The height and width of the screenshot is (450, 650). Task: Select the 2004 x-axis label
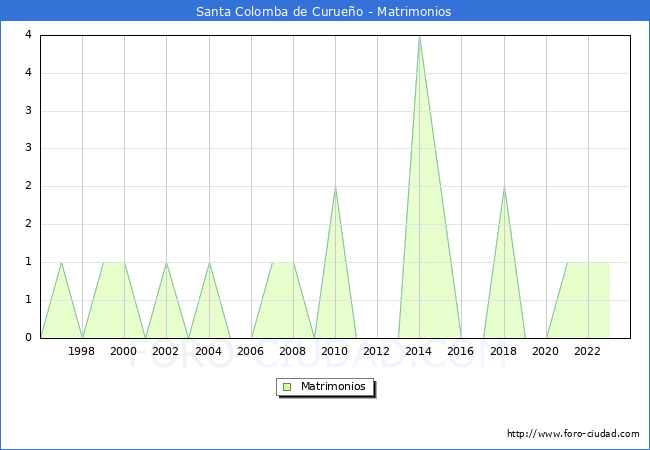click(209, 351)
